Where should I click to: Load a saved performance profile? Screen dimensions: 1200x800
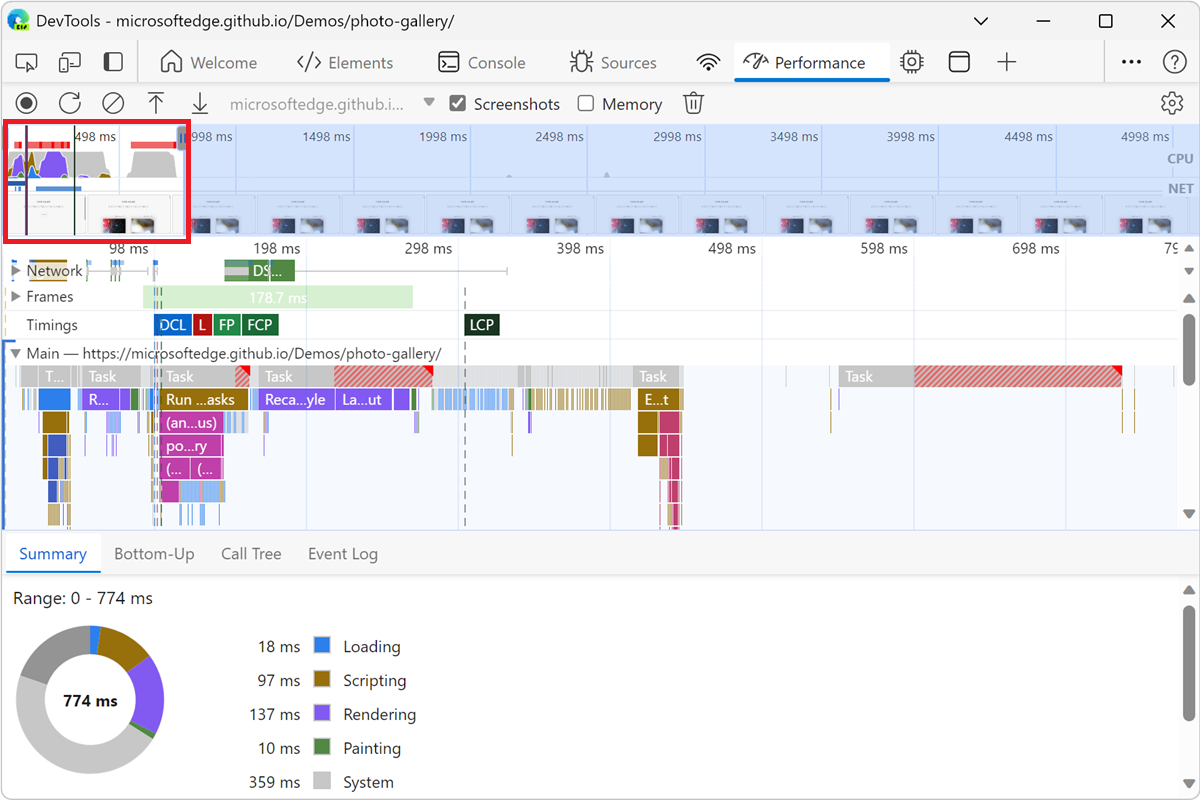click(x=155, y=102)
